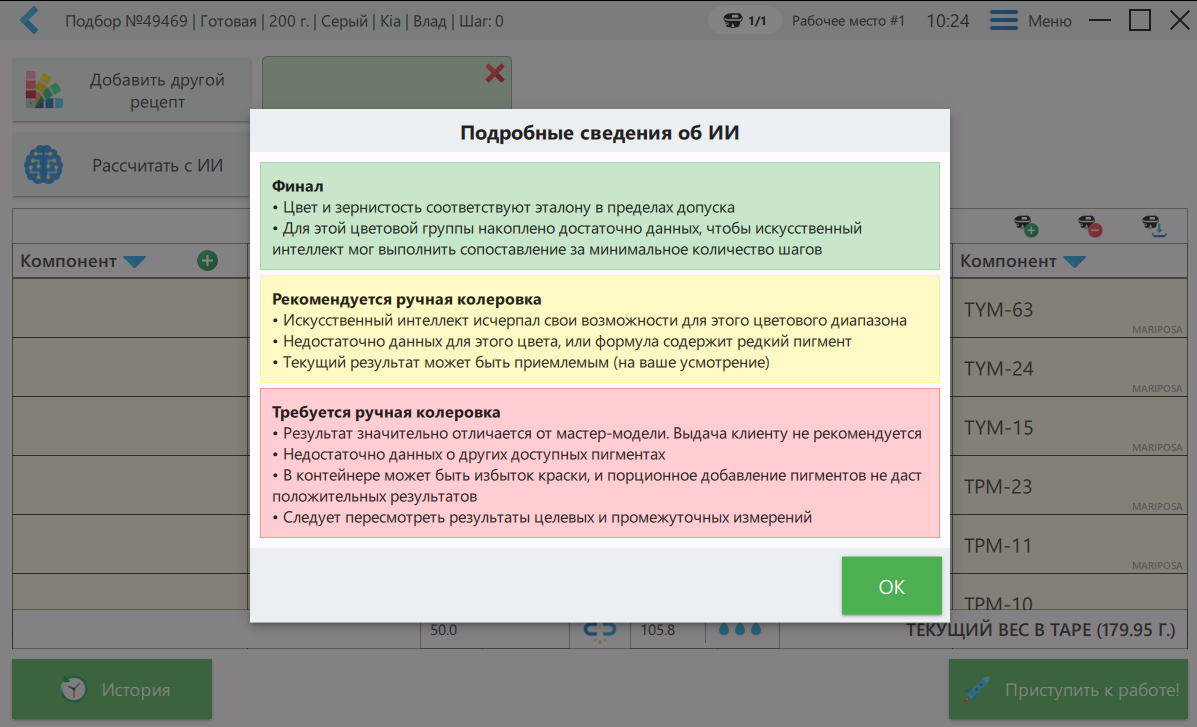
Task: Open the hamburger Меню icon
Action: point(1003,21)
